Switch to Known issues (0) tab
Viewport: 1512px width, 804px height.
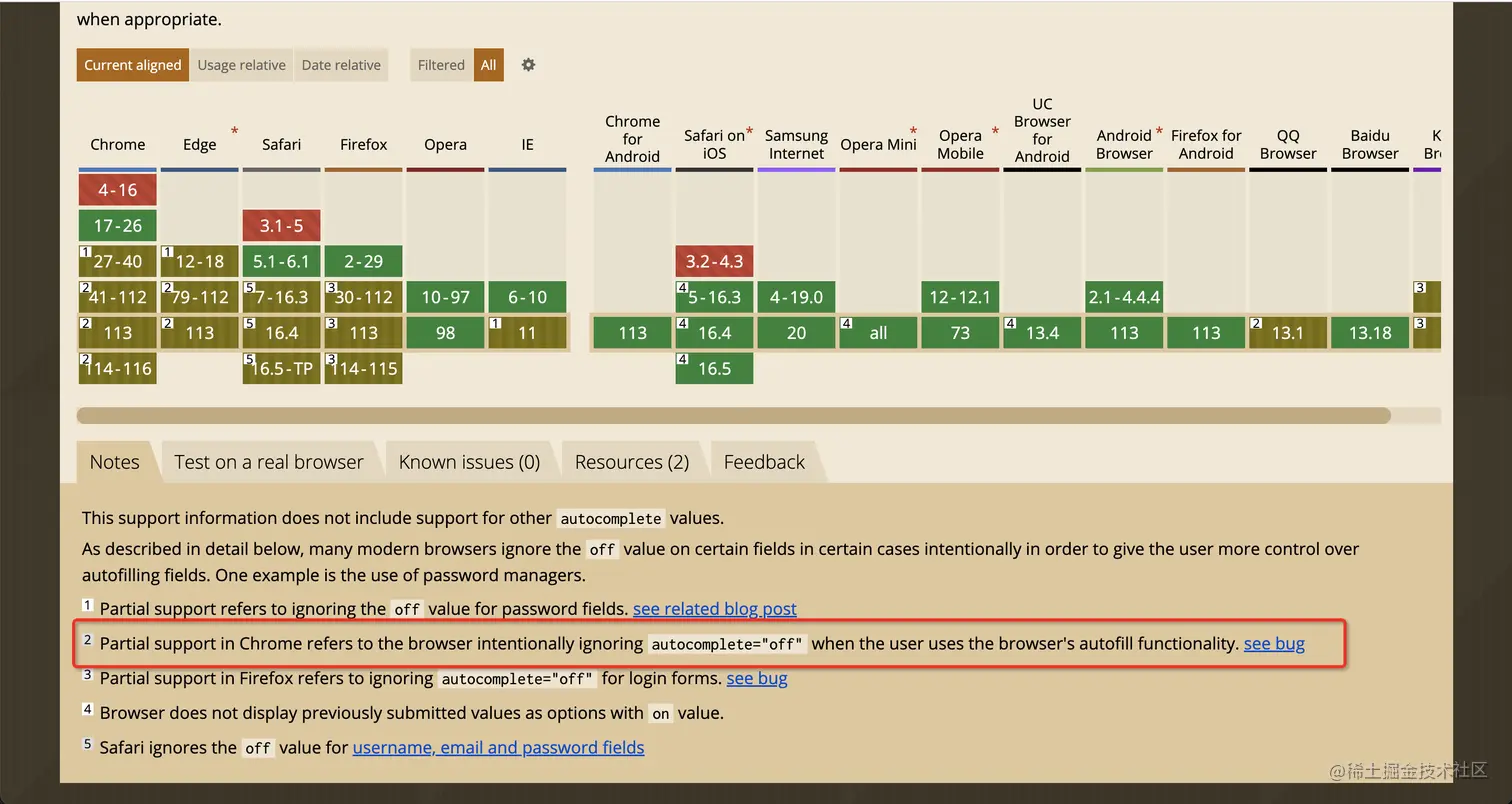point(469,462)
